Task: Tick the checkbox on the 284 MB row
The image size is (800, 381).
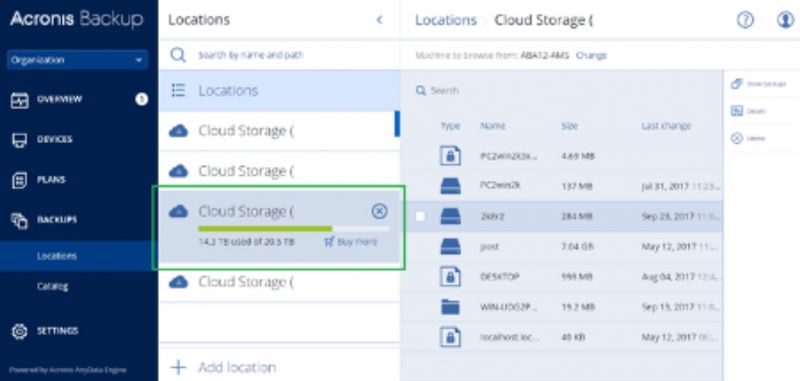Action: click(420, 216)
